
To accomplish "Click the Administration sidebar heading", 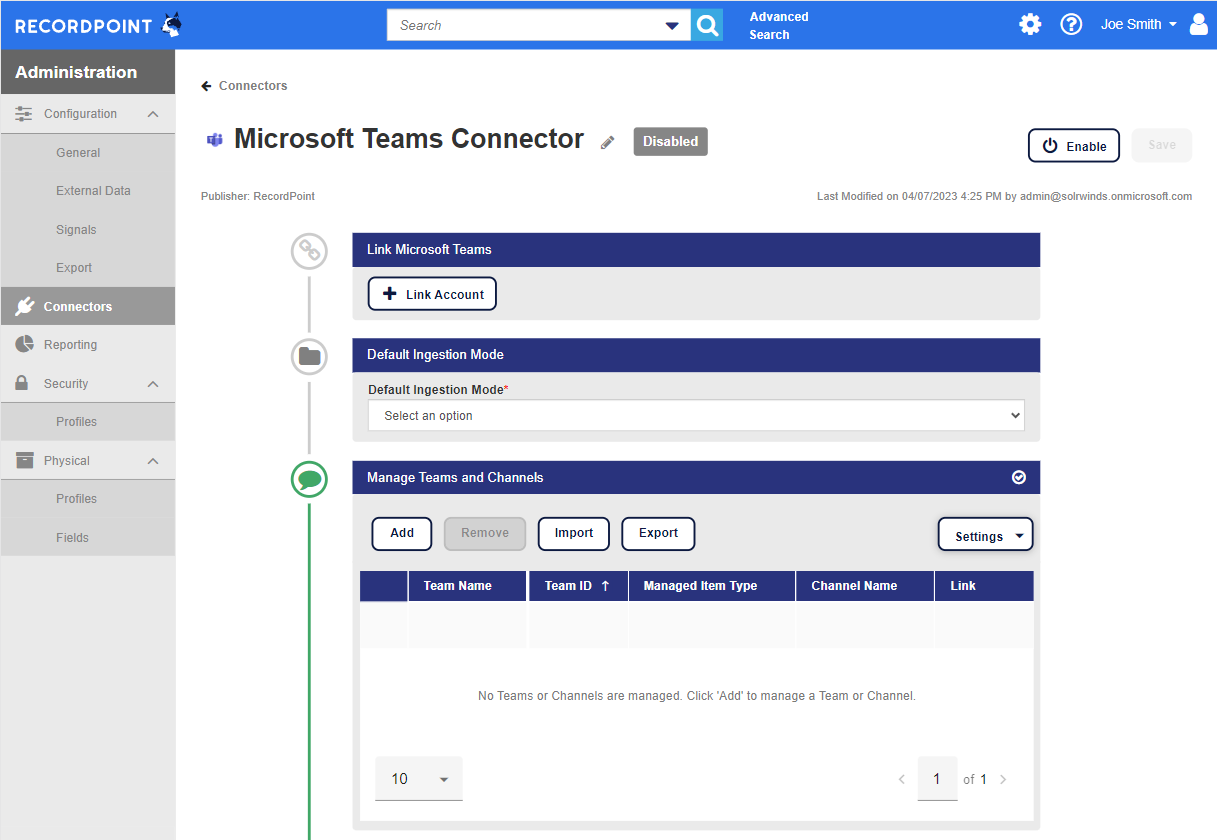I will click(76, 72).
